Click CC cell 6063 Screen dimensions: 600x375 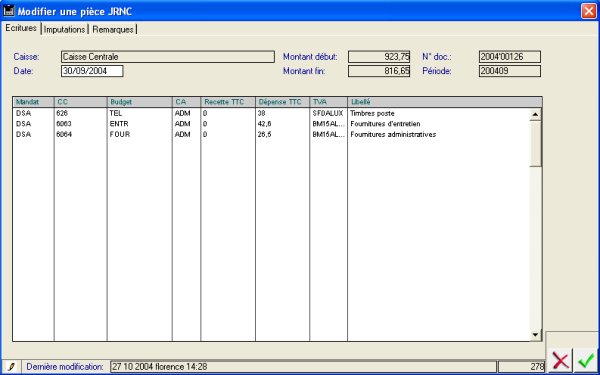[x=64, y=124]
